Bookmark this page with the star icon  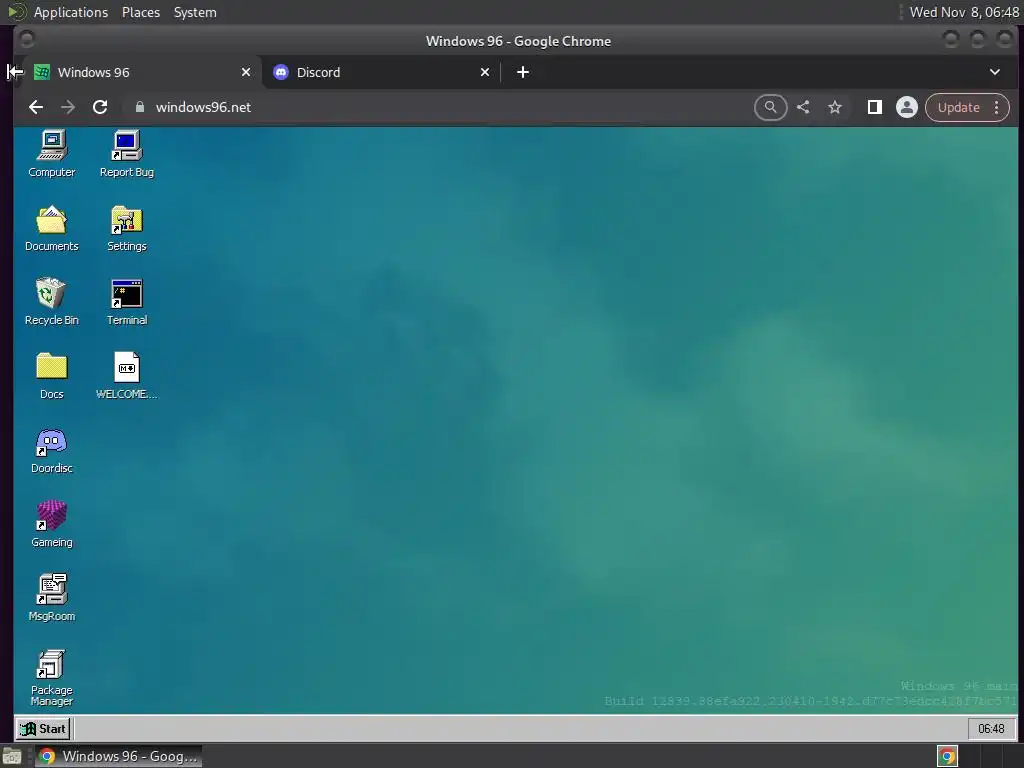point(835,107)
